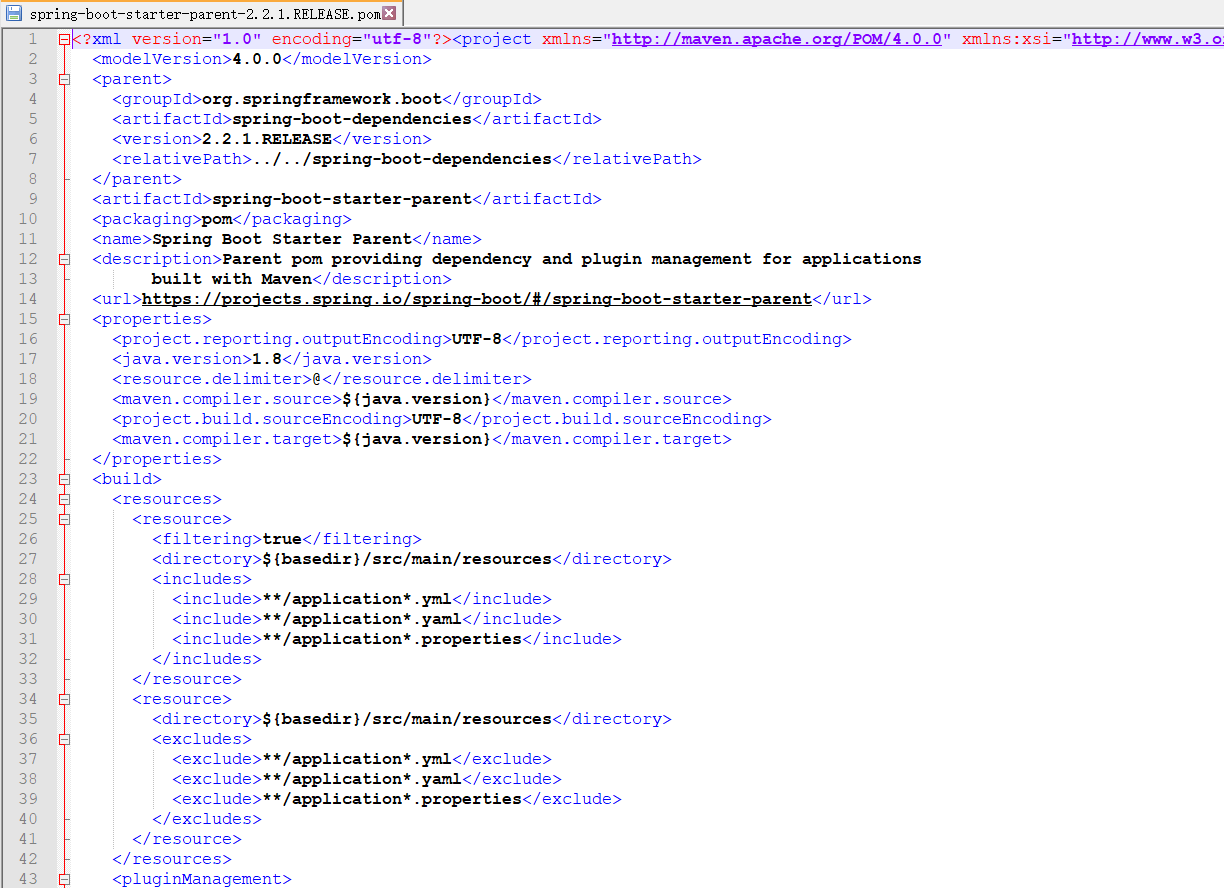Screen dimensions: 1224x888
Task: Click the description text 'Parent pom providing dependency'
Action: coord(387,259)
